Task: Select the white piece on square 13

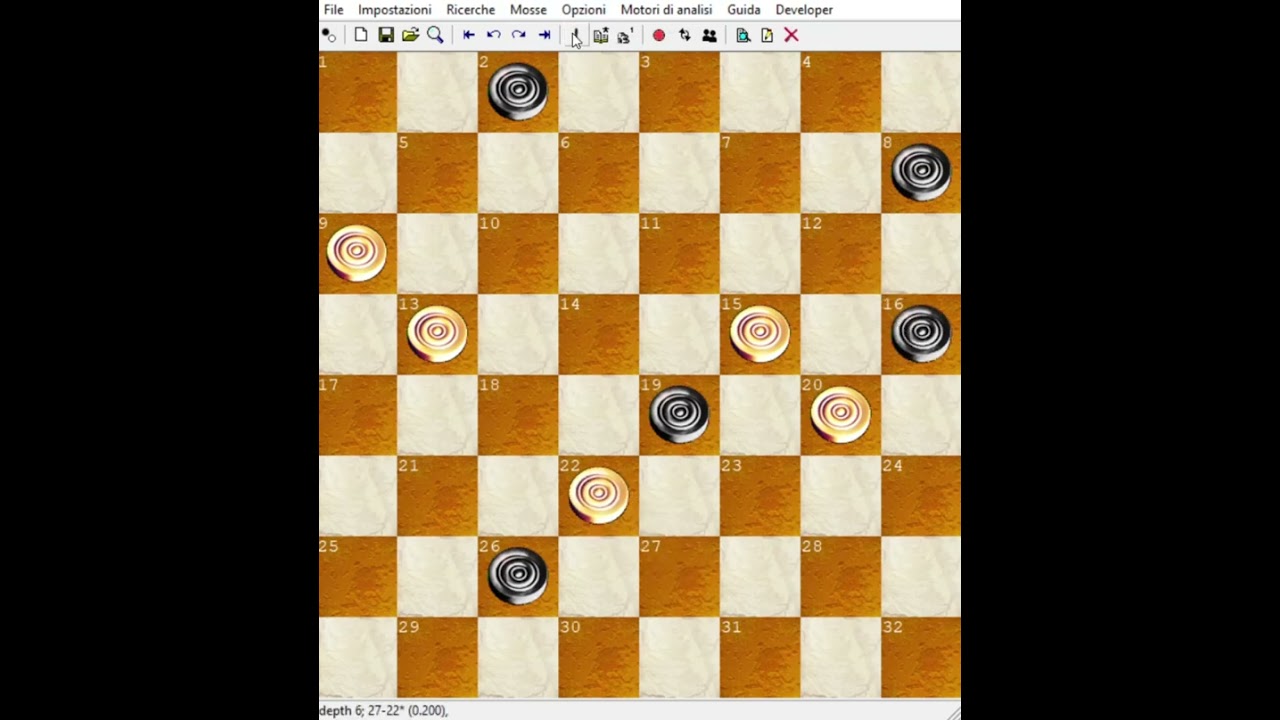Action: point(437,333)
